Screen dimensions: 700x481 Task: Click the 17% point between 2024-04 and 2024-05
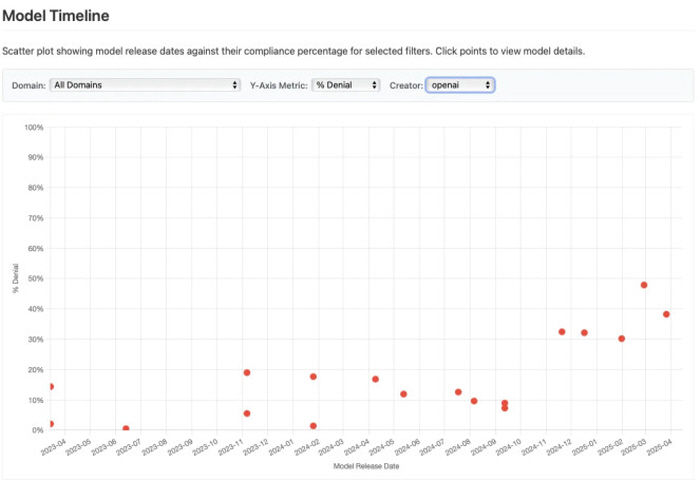point(375,380)
